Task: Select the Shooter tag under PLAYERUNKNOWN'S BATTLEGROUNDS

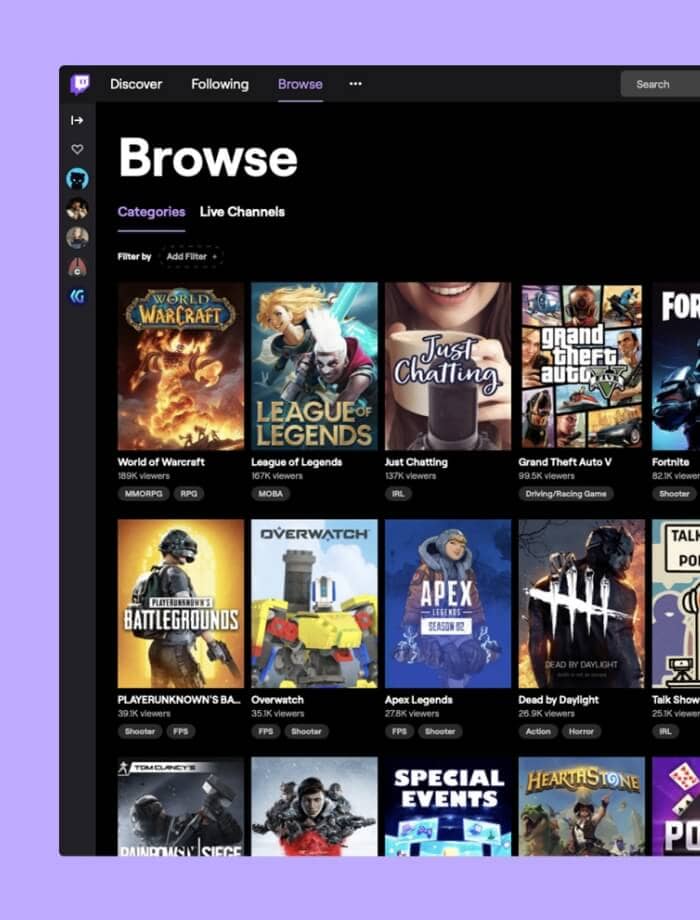Action: pos(140,731)
